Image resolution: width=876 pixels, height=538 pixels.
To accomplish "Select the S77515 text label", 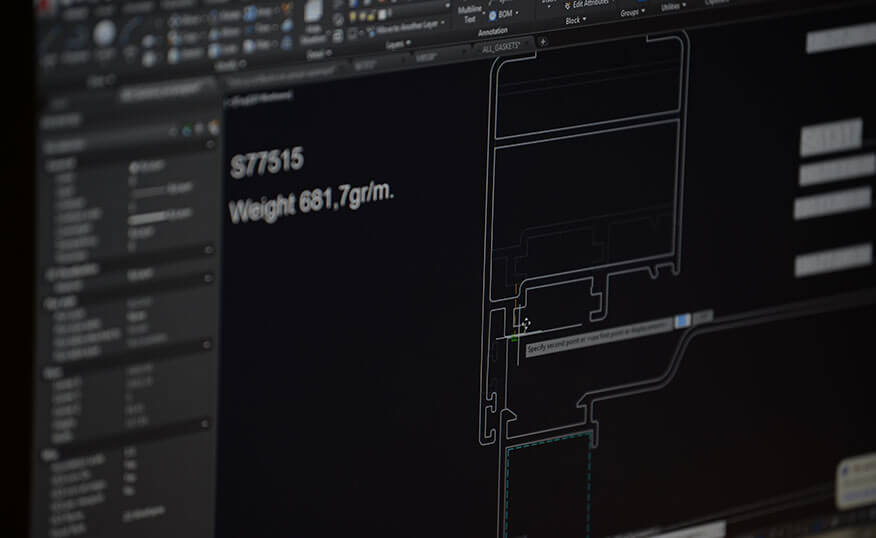I will [x=267, y=164].
